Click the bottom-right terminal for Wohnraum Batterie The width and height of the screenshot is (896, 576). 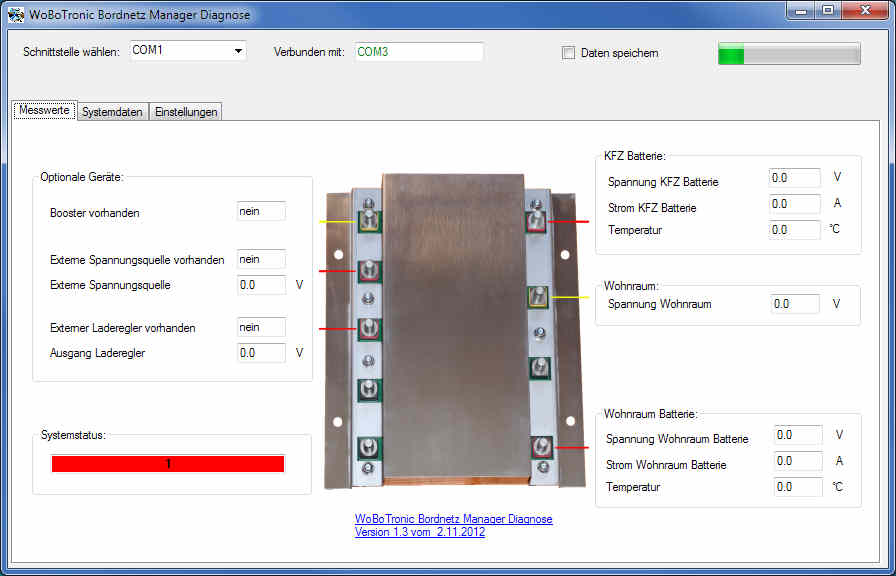[x=541, y=447]
